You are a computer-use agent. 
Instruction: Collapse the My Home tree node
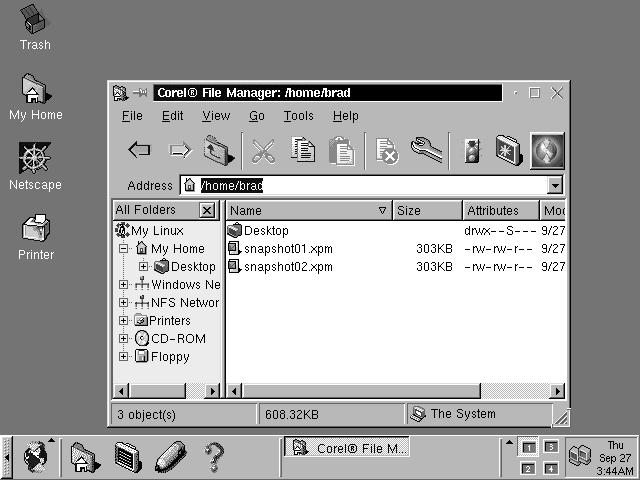(x=123, y=249)
